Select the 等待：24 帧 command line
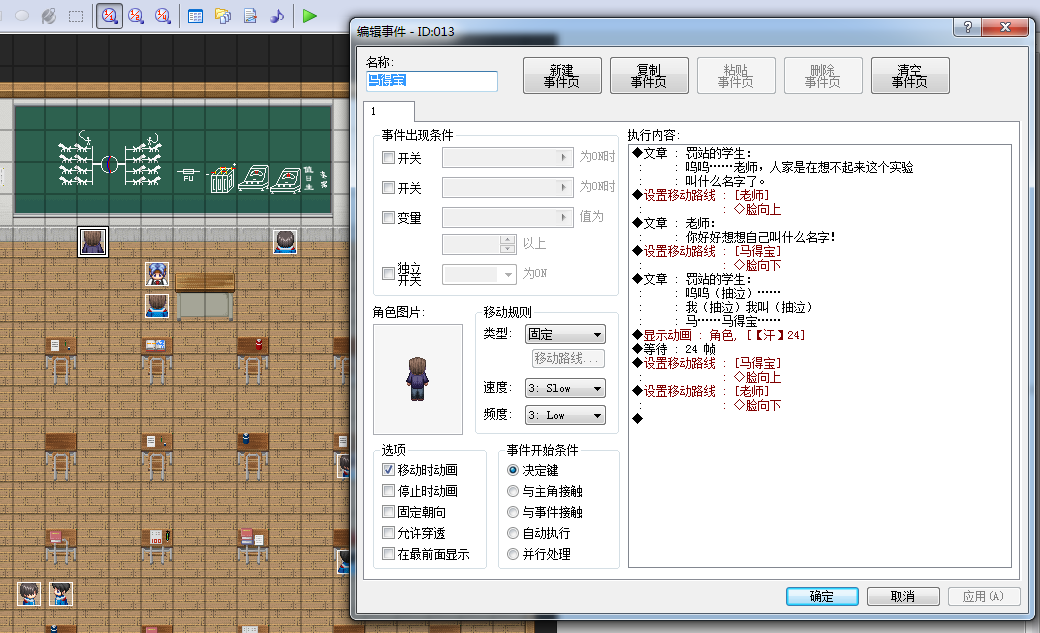Image resolution: width=1040 pixels, height=633 pixels. coord(675,349)
